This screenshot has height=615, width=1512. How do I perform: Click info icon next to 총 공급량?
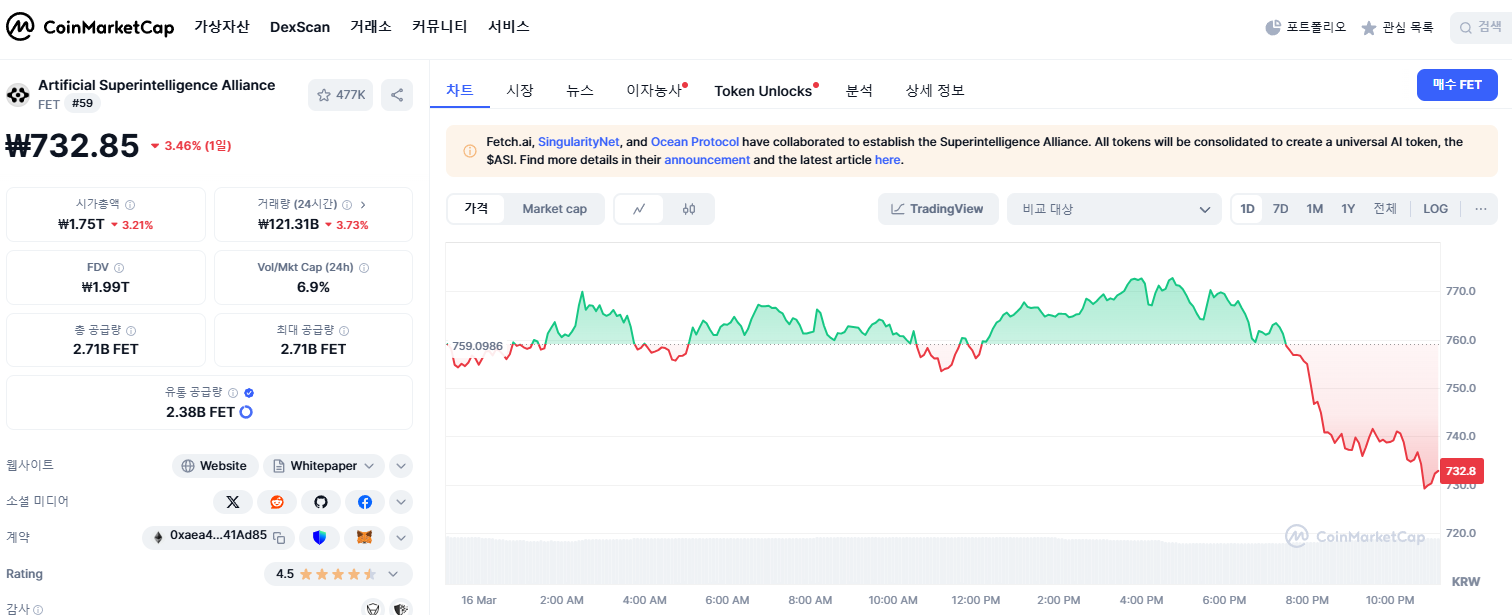click(x=131, y=330)
